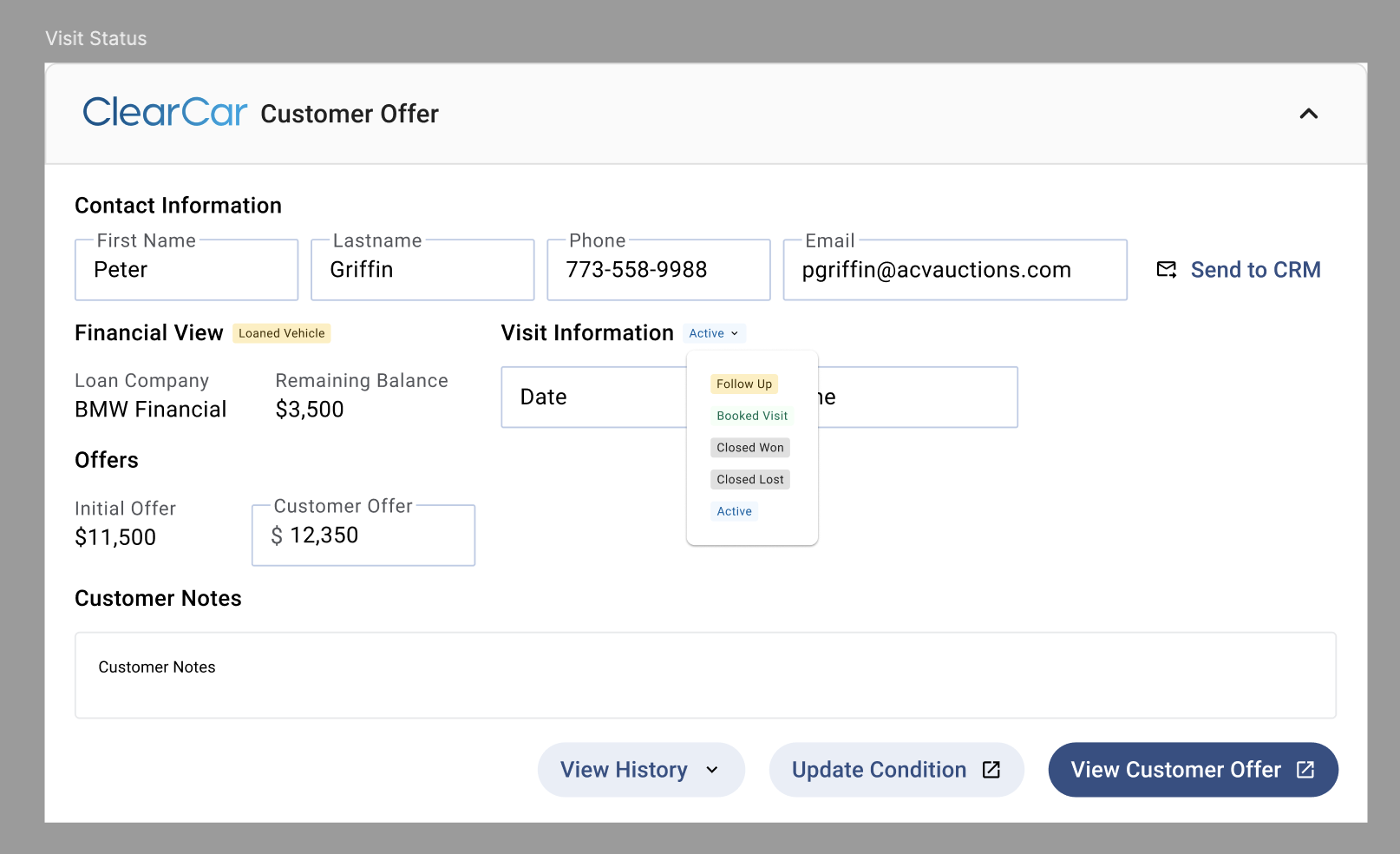Collapse the Customer Offer panel
The image size is (1400, 854).
coord(1308,114)
